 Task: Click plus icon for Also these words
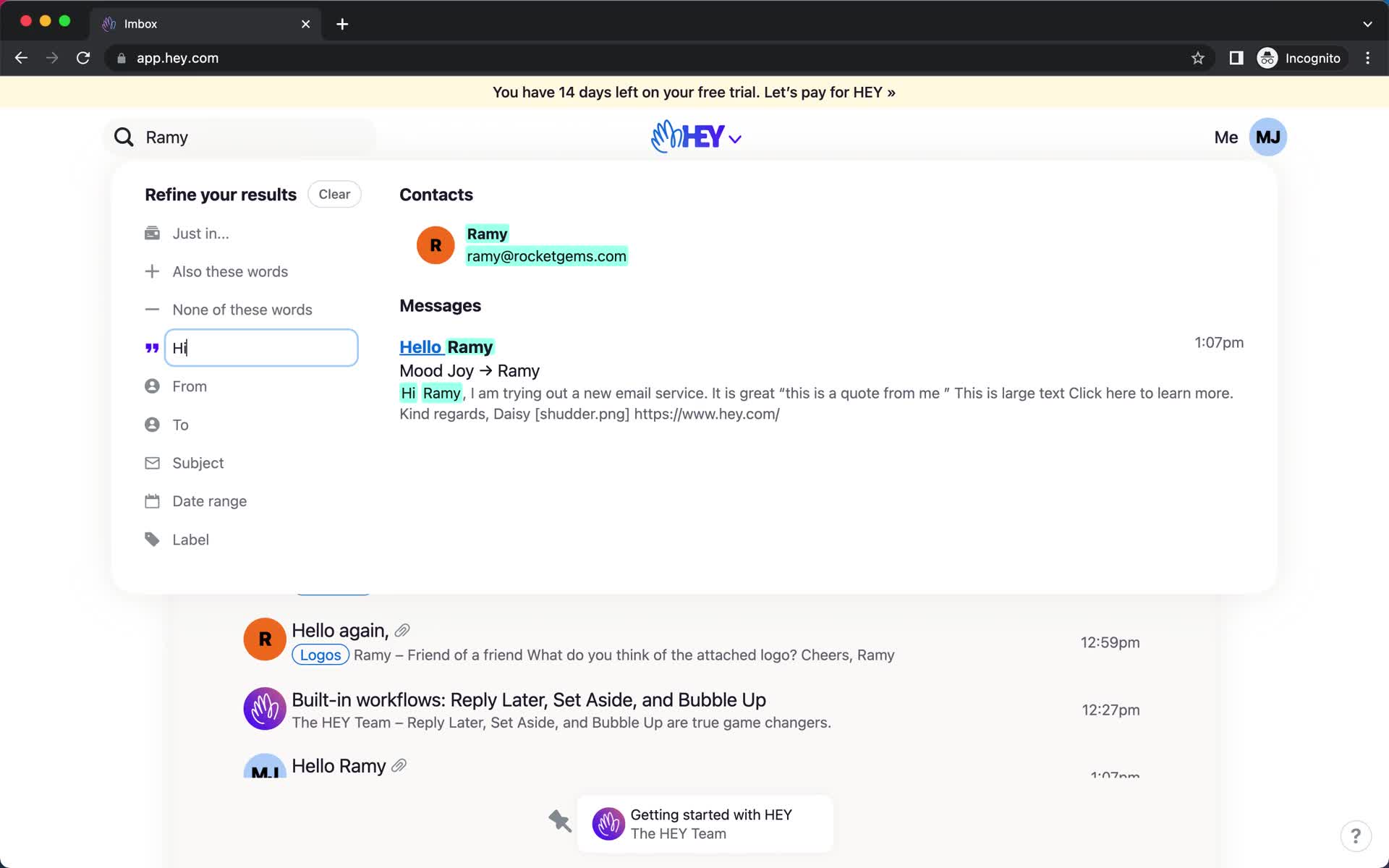(152, 272)
